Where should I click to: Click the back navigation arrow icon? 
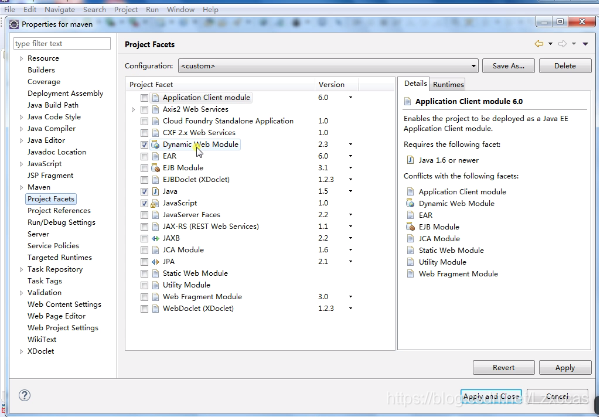(x=539, y=44)
